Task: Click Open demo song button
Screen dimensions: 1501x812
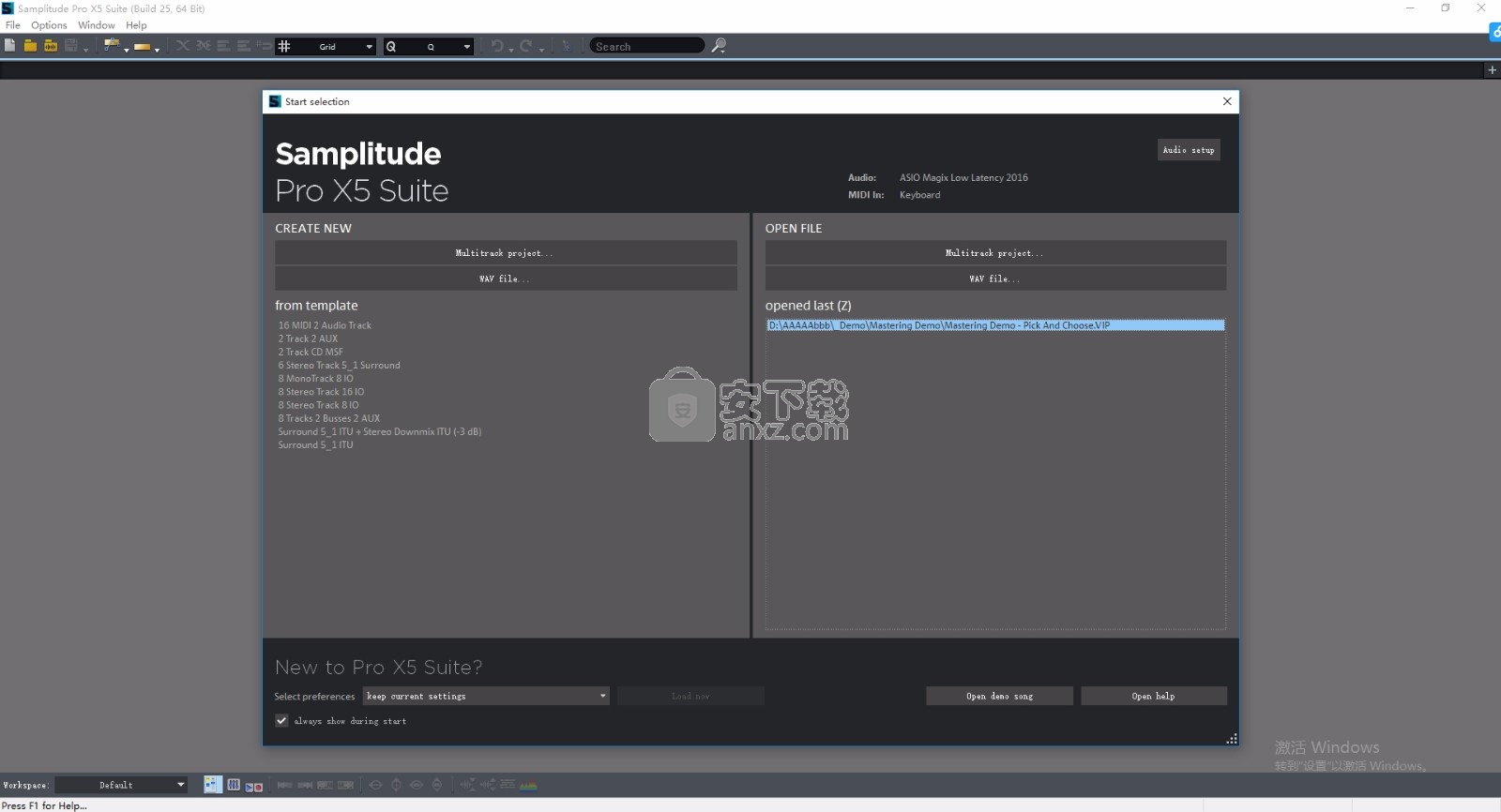Action: 999,696
